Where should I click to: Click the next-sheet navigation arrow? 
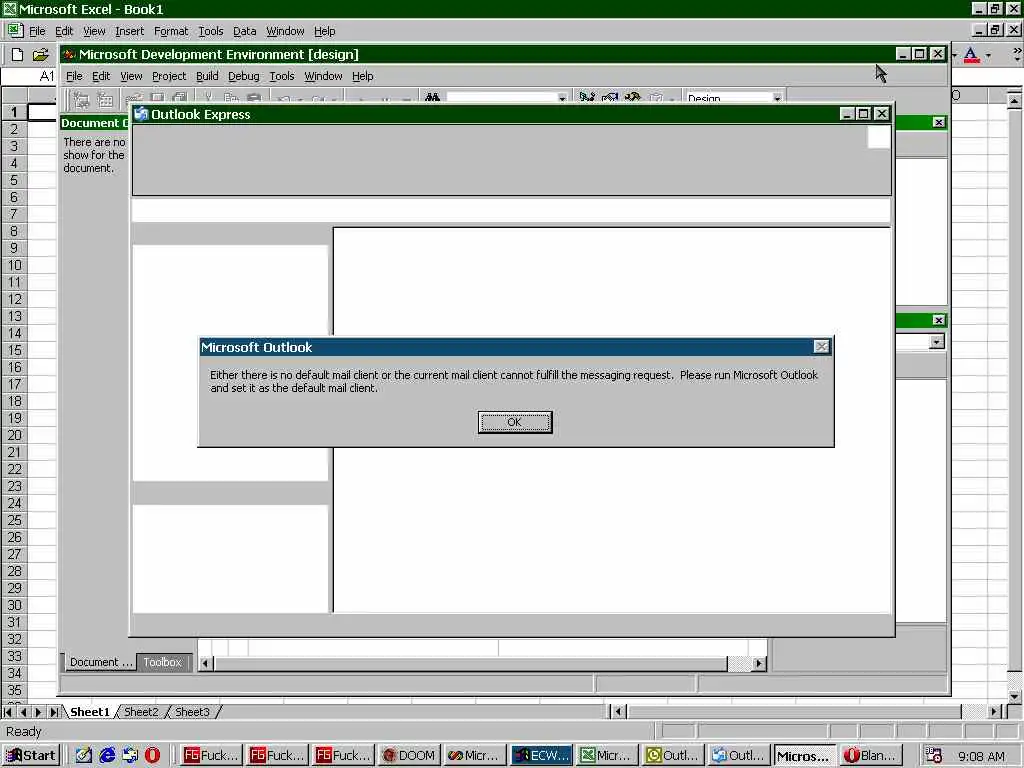(x=39, y=711)
